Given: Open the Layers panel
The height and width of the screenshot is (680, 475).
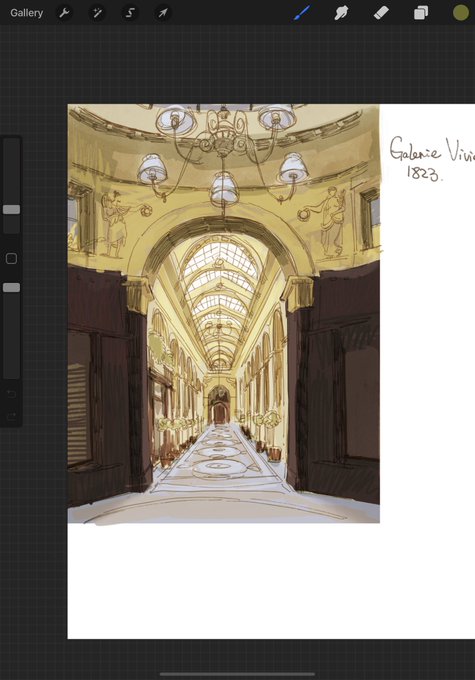Looking at the screenshot, I should [421, 13].
